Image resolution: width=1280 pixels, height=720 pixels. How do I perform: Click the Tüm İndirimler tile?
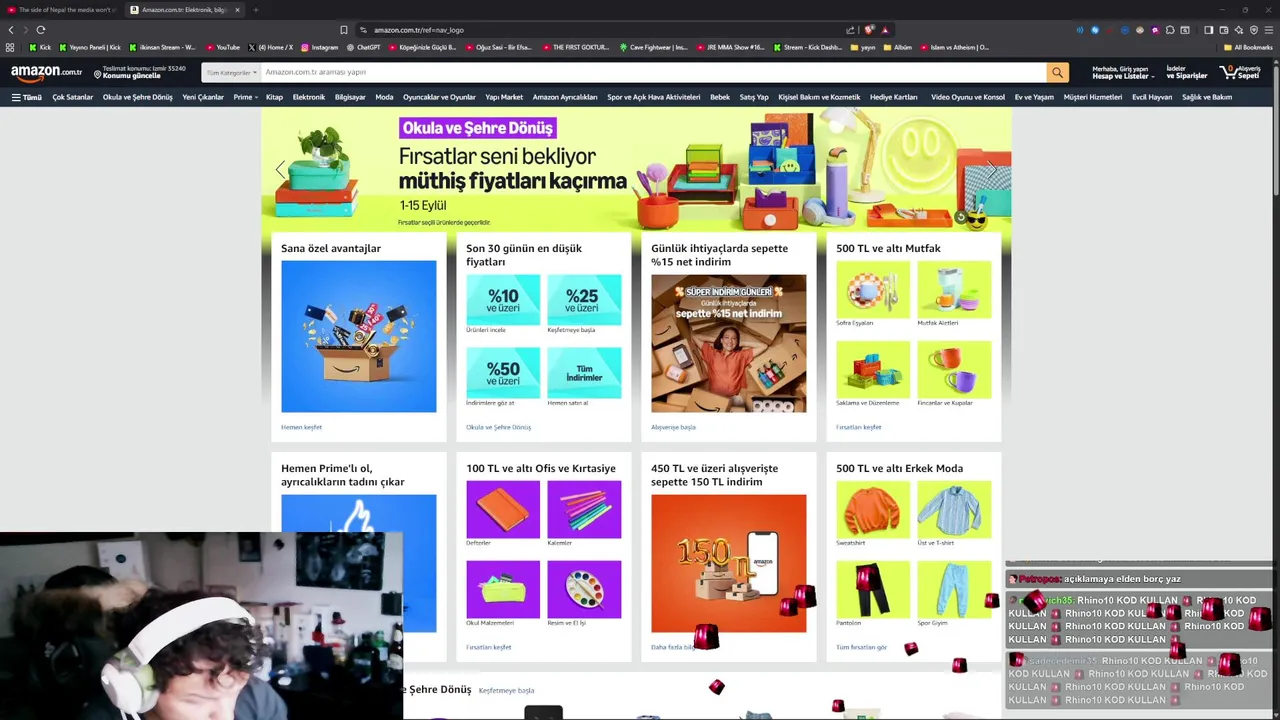(x=584, y=371)
